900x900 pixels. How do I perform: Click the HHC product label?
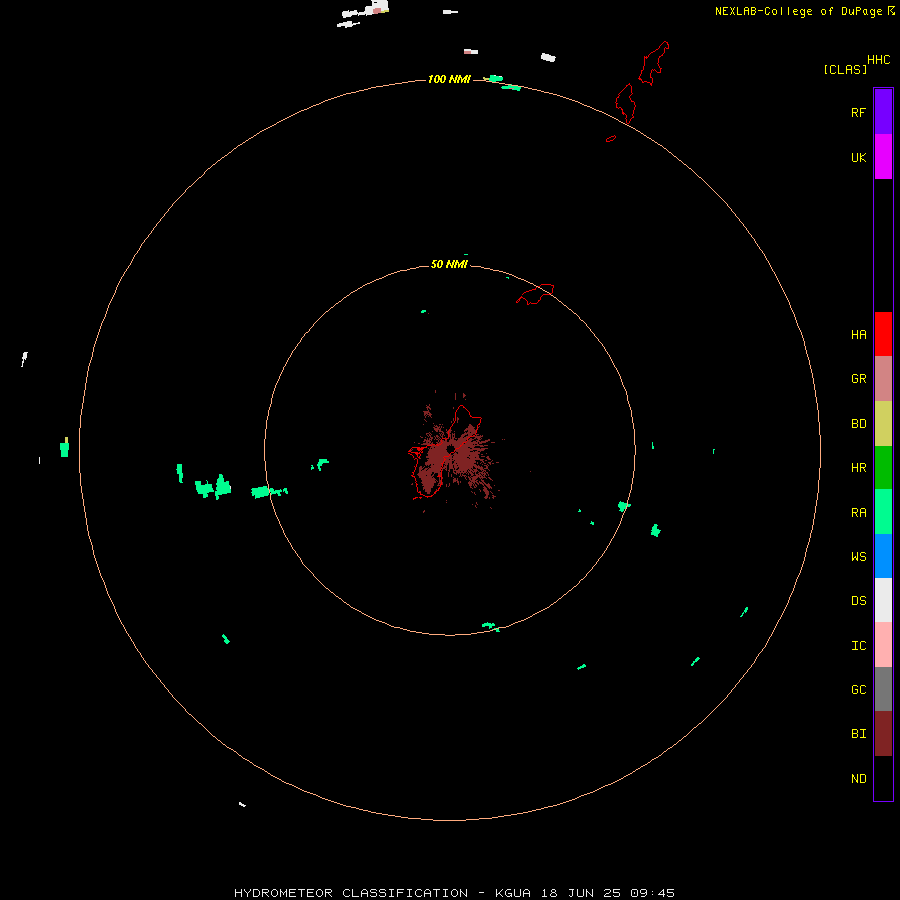tap(878, 60)
